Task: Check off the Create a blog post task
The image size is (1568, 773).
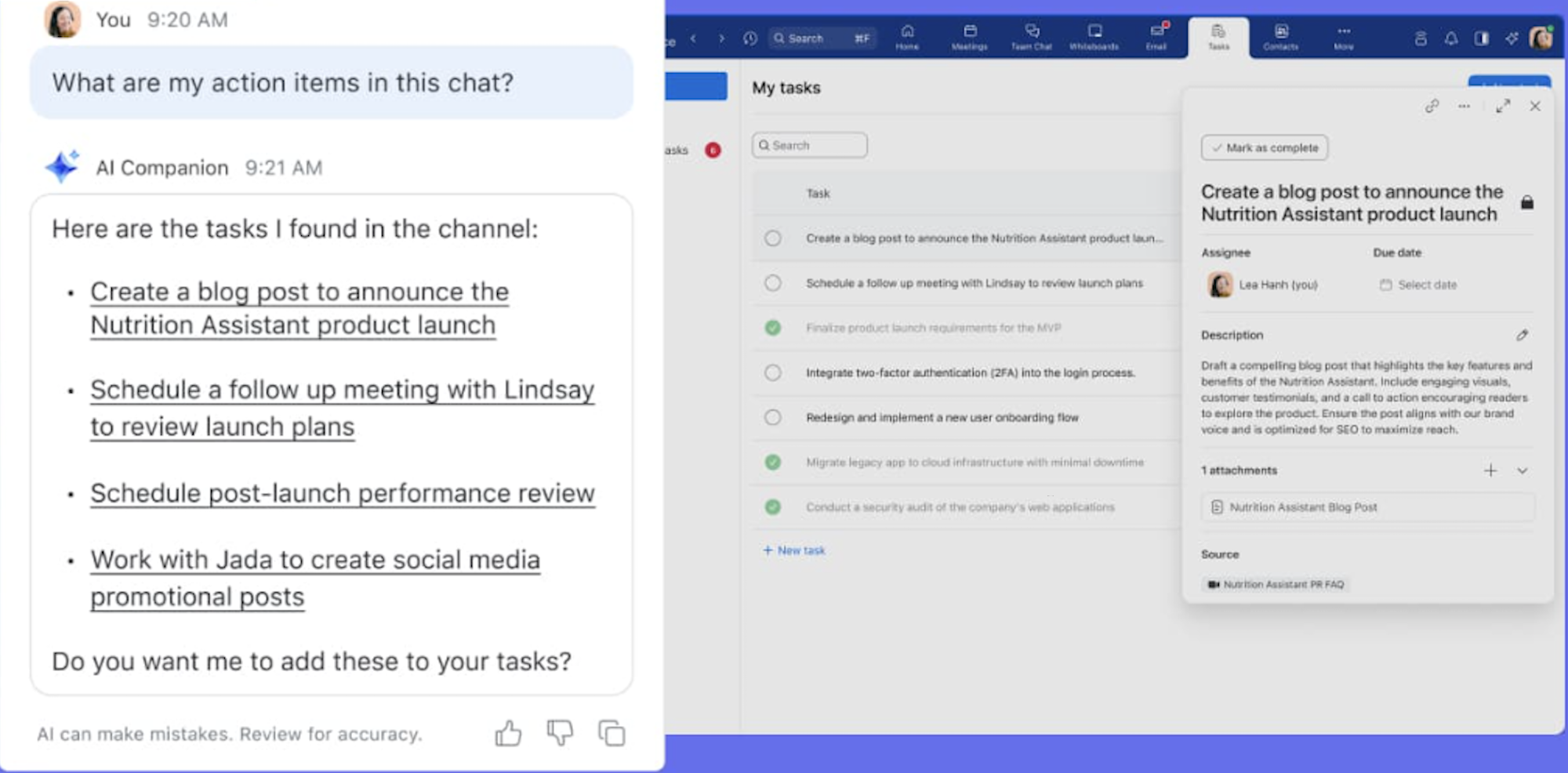Action: click(x=773, y=238)
